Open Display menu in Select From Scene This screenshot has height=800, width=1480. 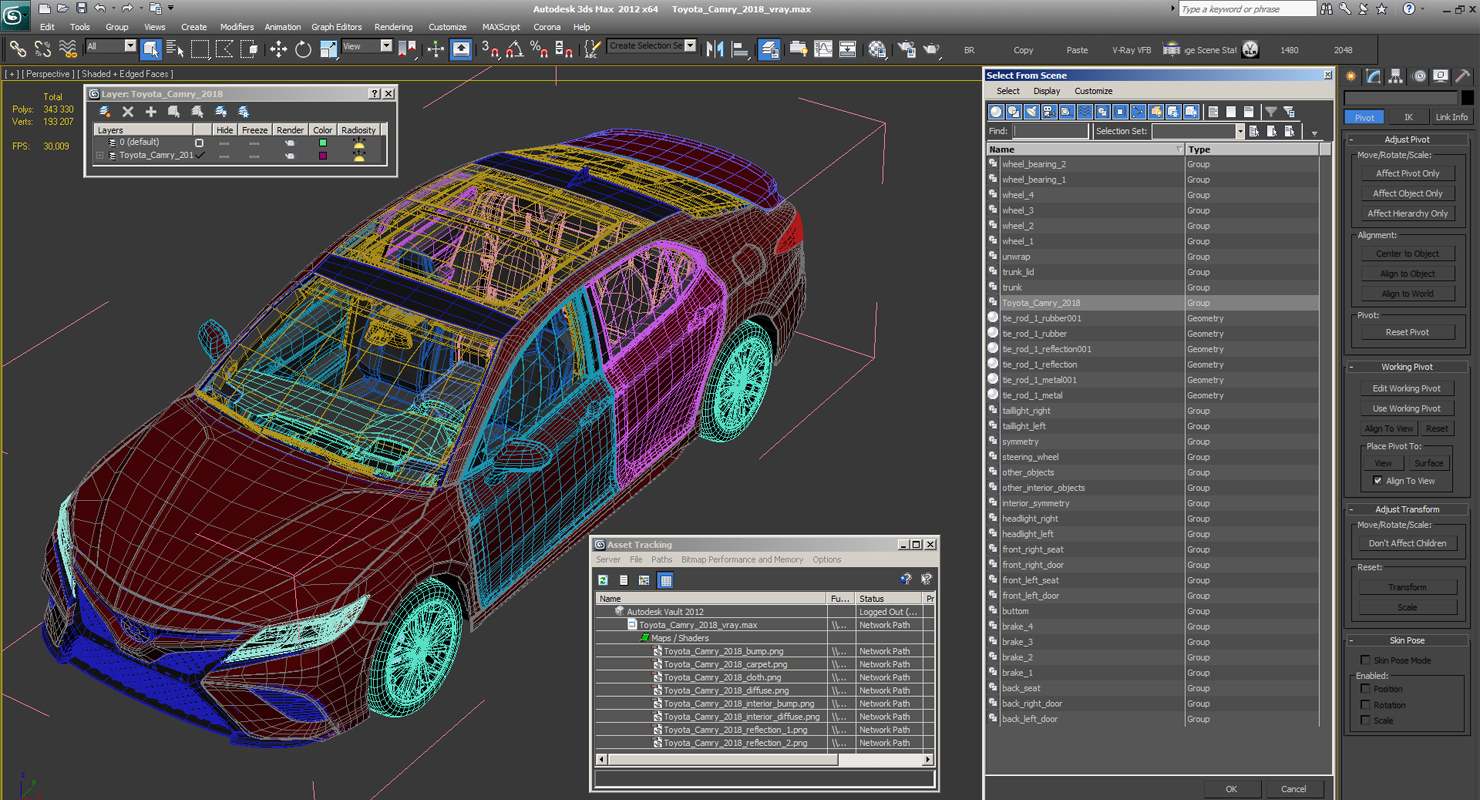[1047, 91]
